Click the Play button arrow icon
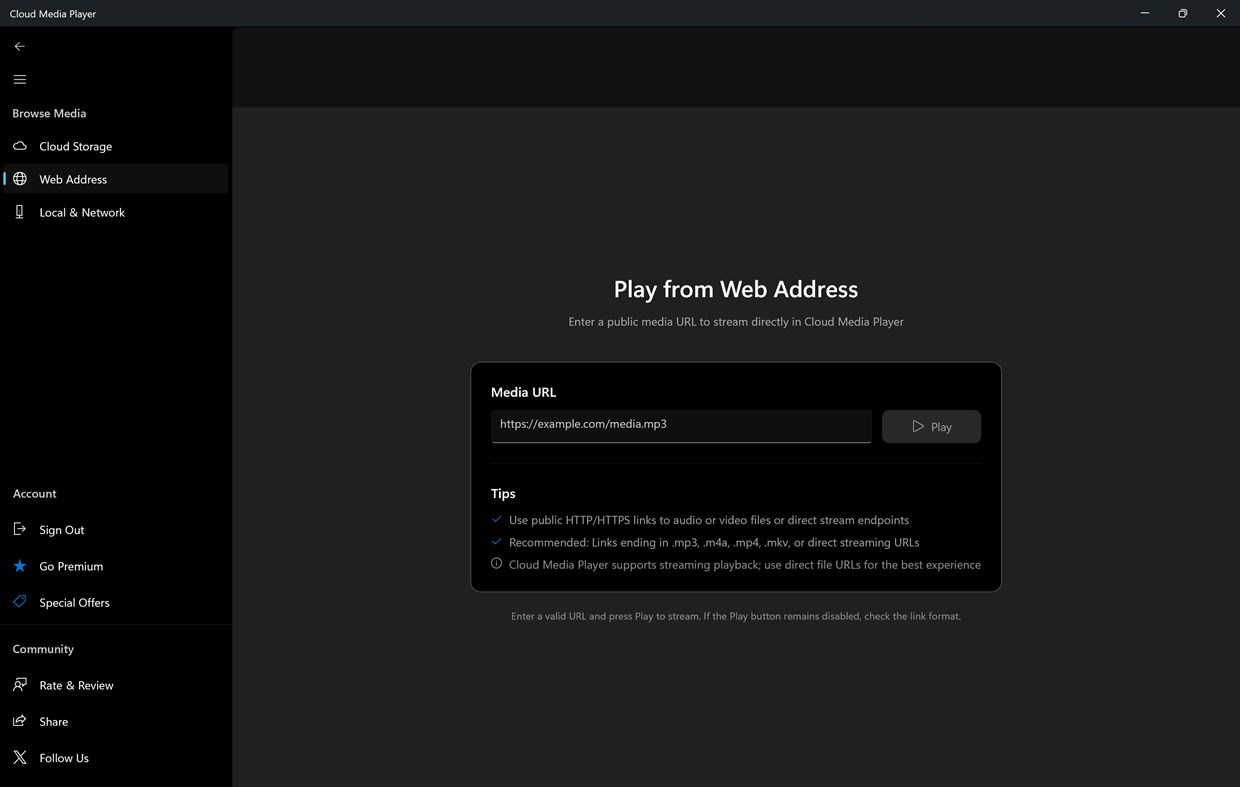The width and height of the screenshot is (1240, 787). click(x=917, y=425)
